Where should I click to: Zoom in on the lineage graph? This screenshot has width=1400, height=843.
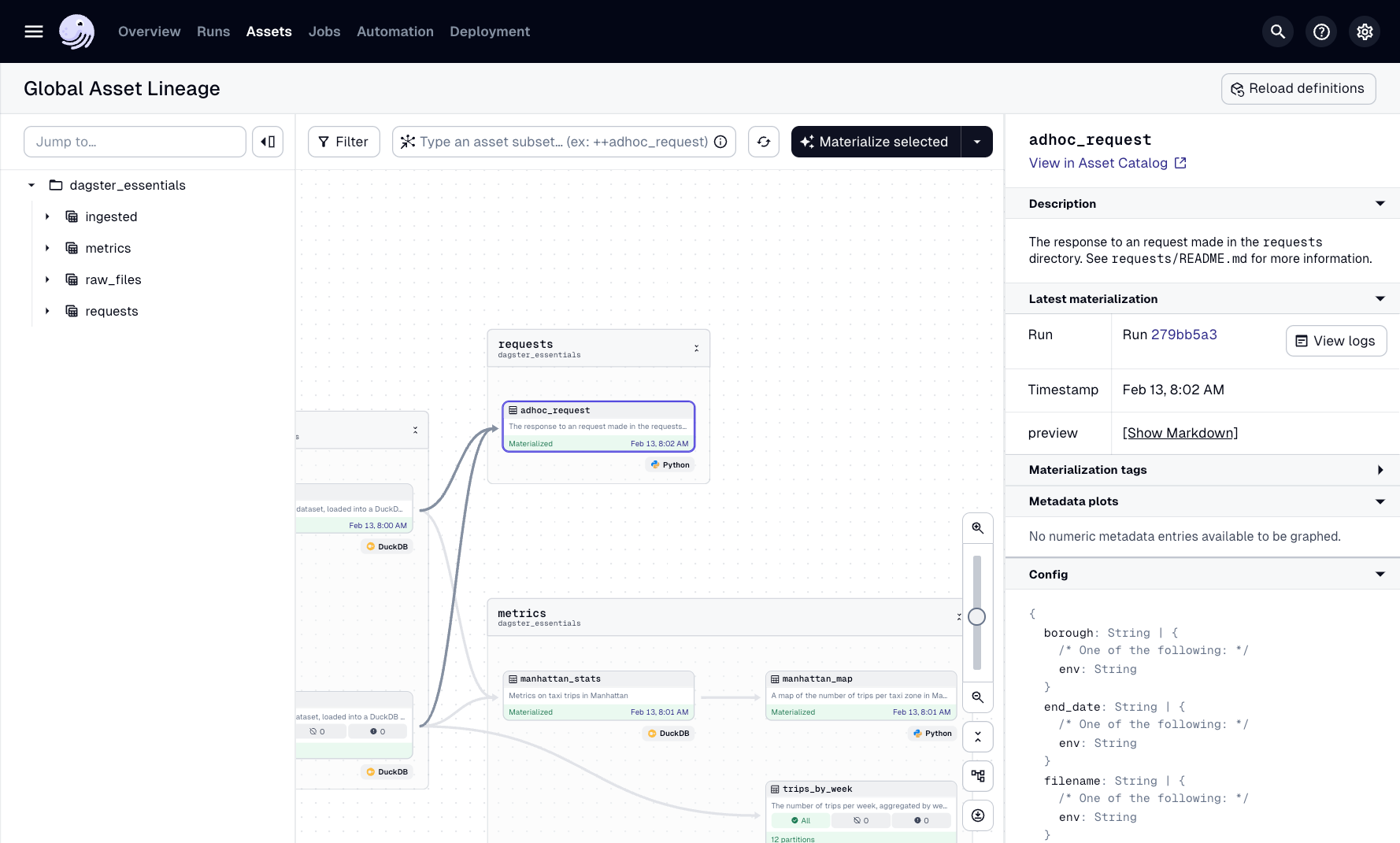[x=978, y=527]
